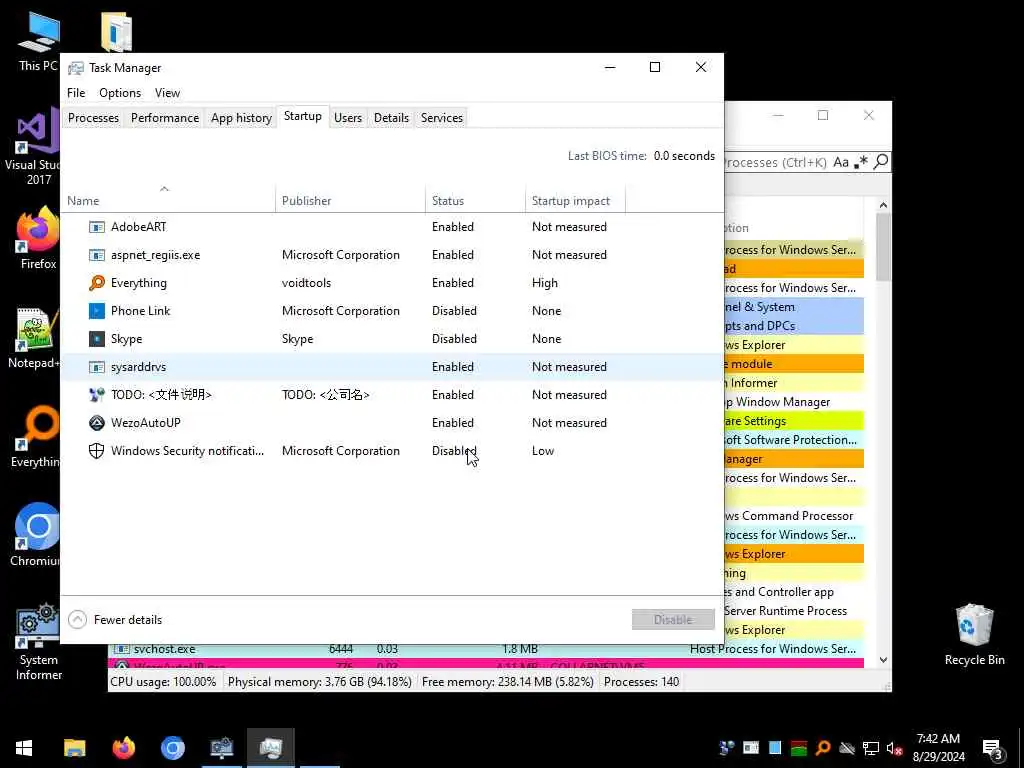Open File Explorer from the taskbar
The image size is (1024, 768).
pyautogui.click(x=74, y=748)
